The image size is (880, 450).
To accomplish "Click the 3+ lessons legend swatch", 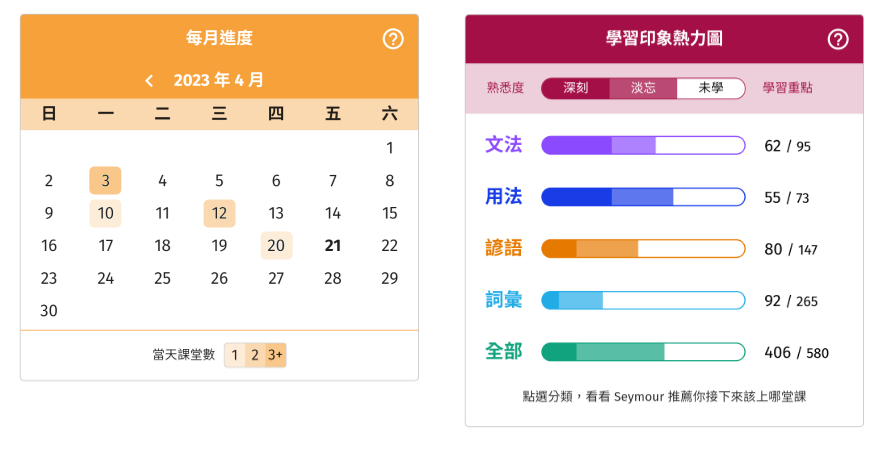I will 275,355.
